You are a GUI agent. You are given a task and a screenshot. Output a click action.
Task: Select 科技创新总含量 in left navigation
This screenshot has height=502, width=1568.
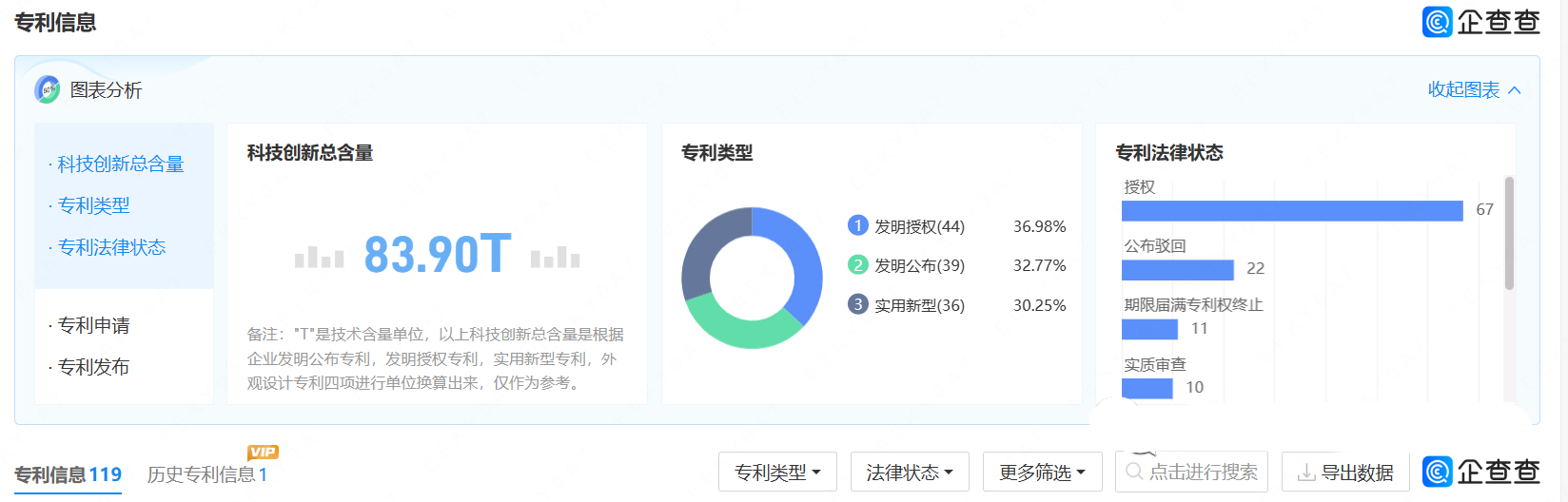click(x=120, y=164)
